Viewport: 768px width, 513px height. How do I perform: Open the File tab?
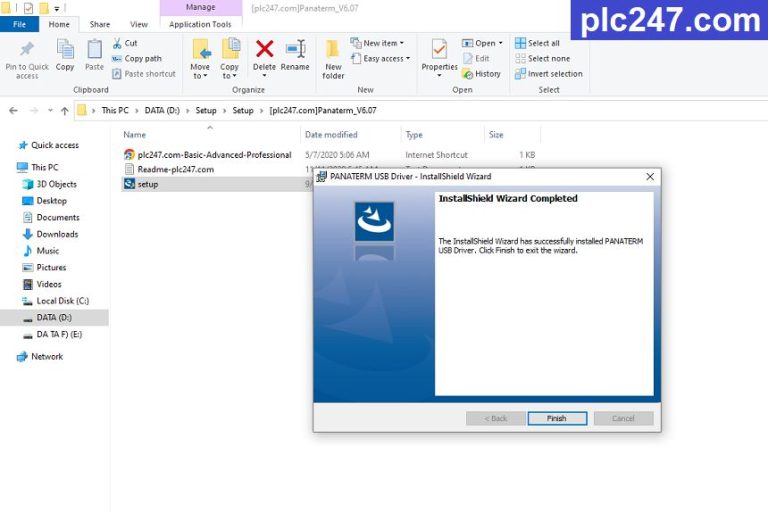[x=20, y=24]
